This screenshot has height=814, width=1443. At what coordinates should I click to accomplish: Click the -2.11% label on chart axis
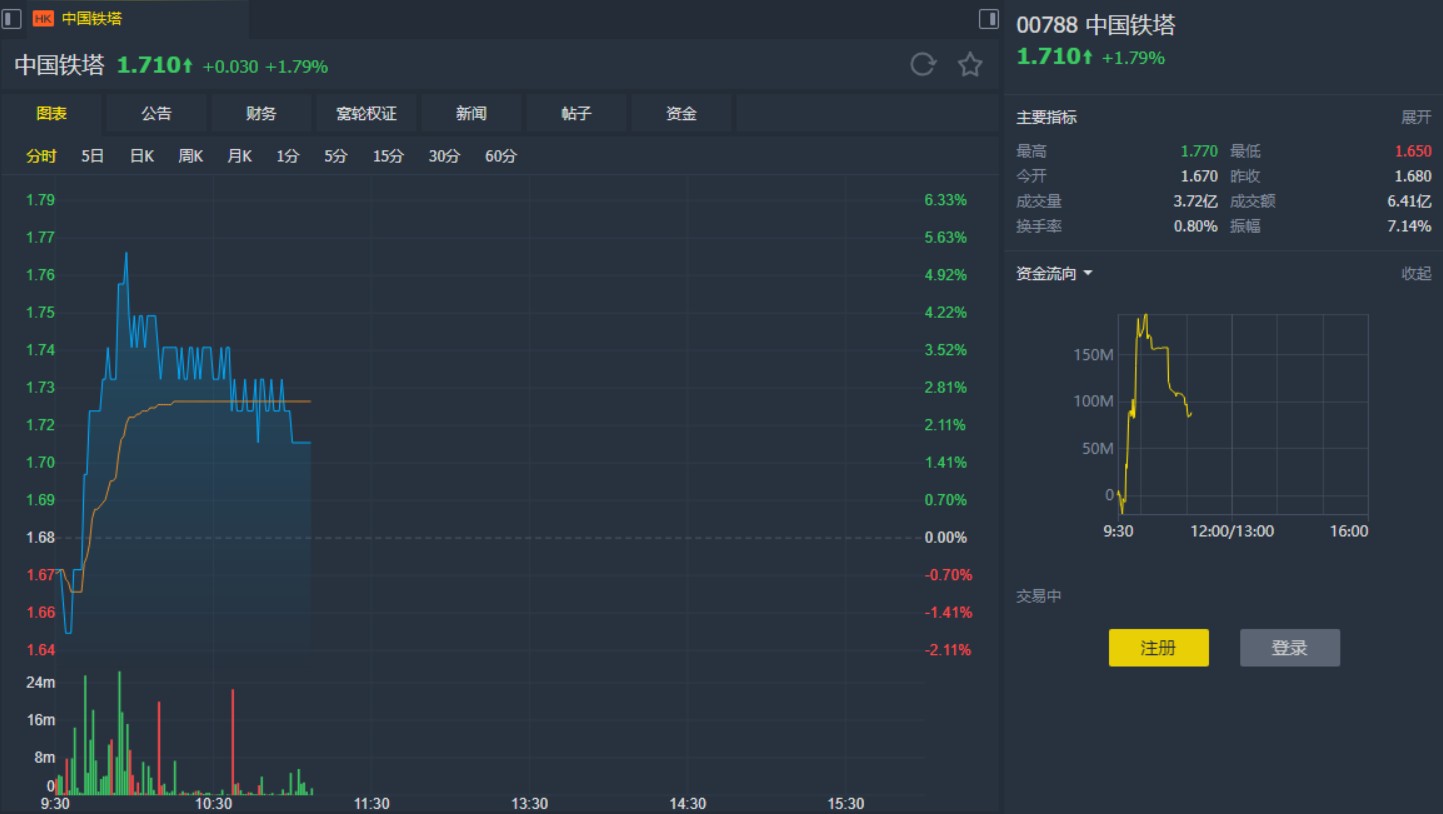(948, 650)
